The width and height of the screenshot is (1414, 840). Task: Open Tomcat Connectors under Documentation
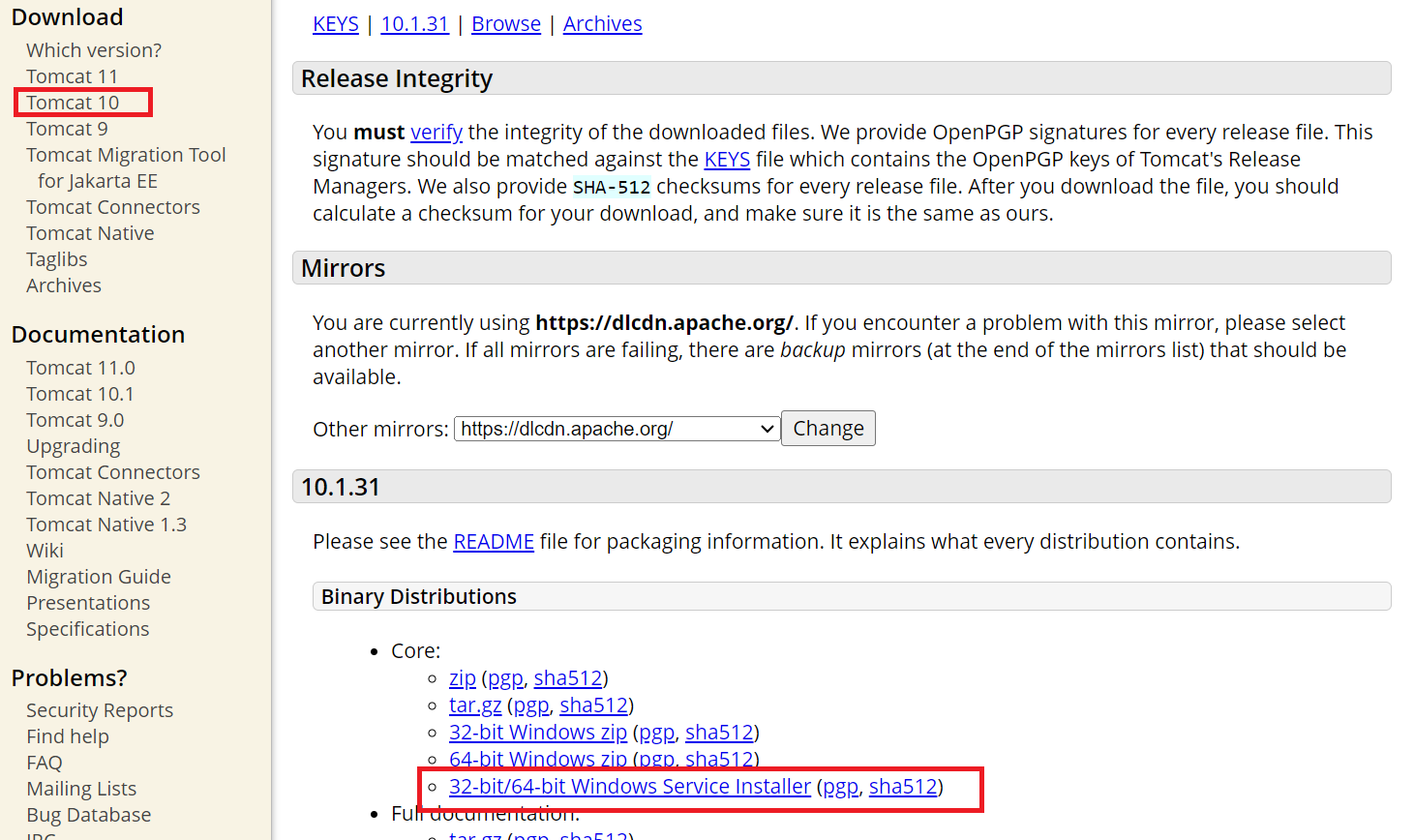click(x=113, y=472)
